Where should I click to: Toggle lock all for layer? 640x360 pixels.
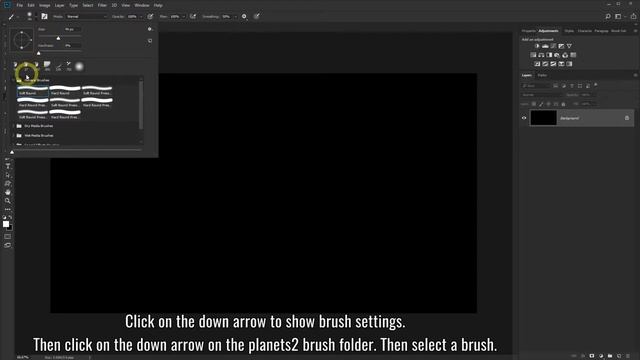click(563, 104)
